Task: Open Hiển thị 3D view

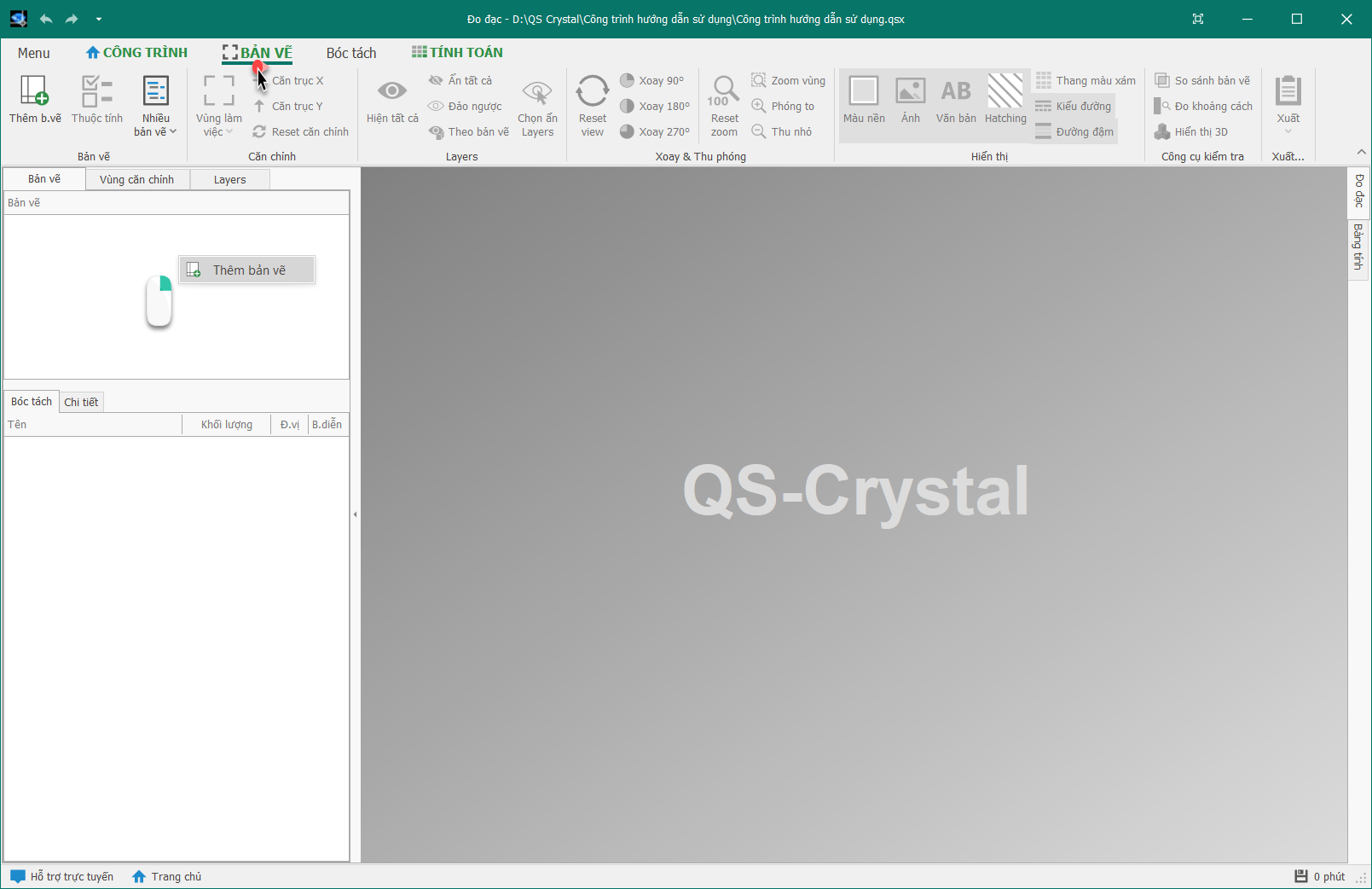Action: pyautogui.click(x=1191, y=131)
